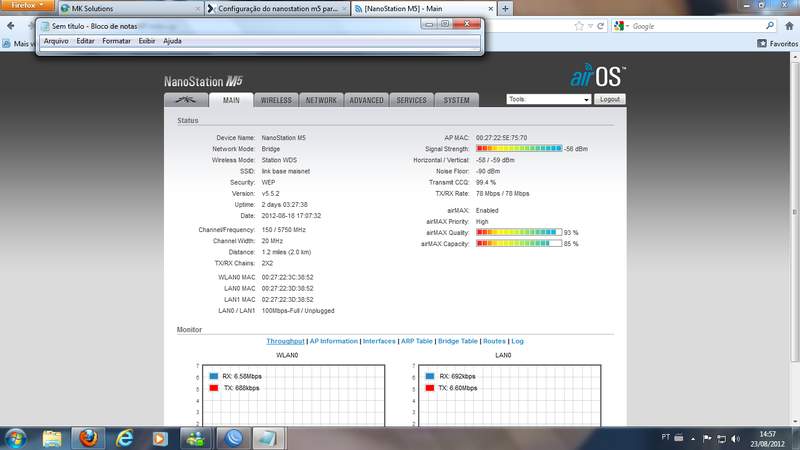Open the on-screen keyboard tray icon
This screenshot has height=450, width=800.
click(x=679, y=438)
